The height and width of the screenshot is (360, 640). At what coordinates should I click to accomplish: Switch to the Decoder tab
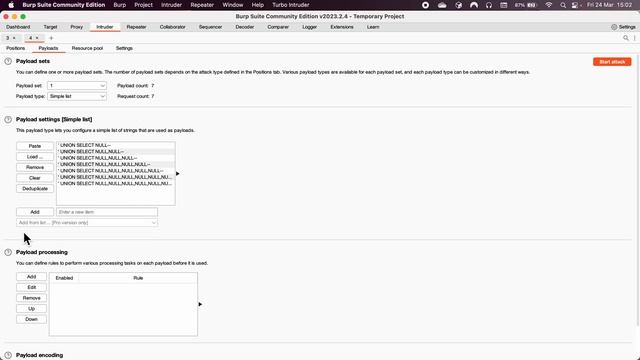(244, 27)
